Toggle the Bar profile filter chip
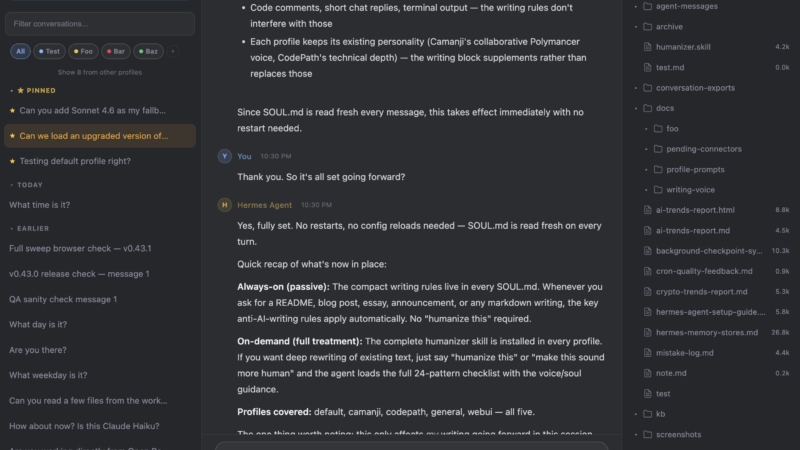Screen dimensions: 800x450 pyautogui.click(x=116, y=51)
